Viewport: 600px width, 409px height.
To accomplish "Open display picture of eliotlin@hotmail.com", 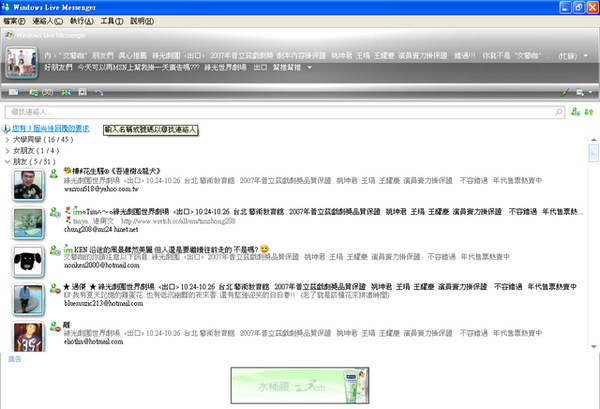I will 28,337.
